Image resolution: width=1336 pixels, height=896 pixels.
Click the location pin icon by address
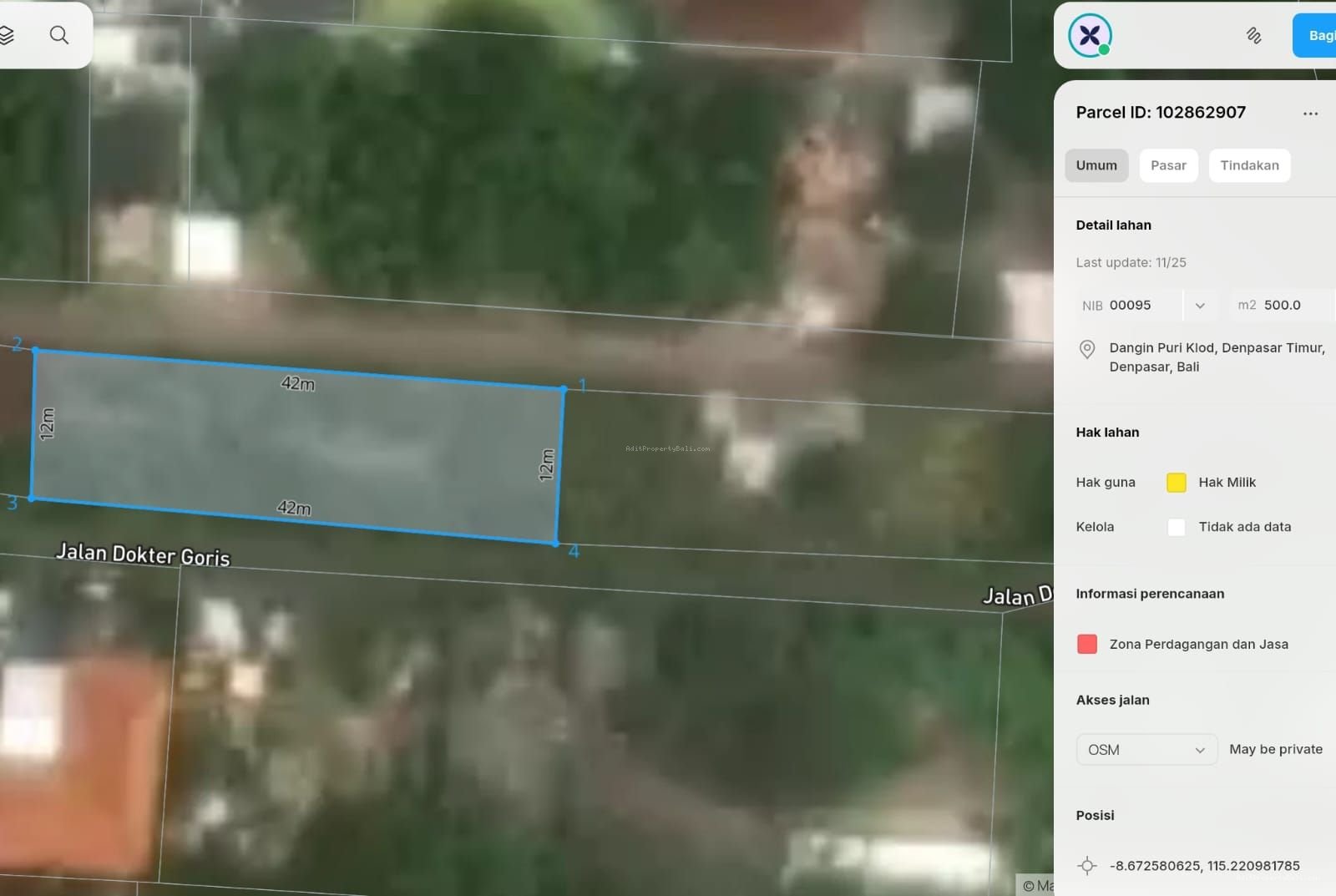(1087, 349)
